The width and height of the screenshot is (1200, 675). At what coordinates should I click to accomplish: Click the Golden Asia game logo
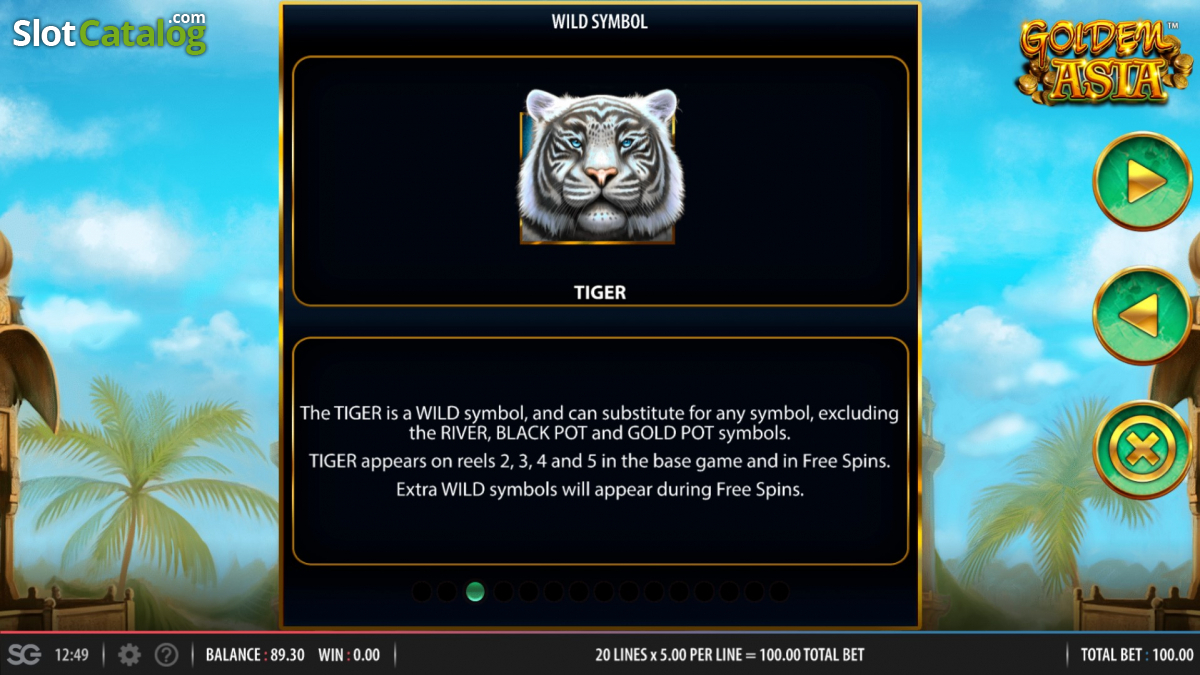pyautogui.click(x=1095, y=61)
